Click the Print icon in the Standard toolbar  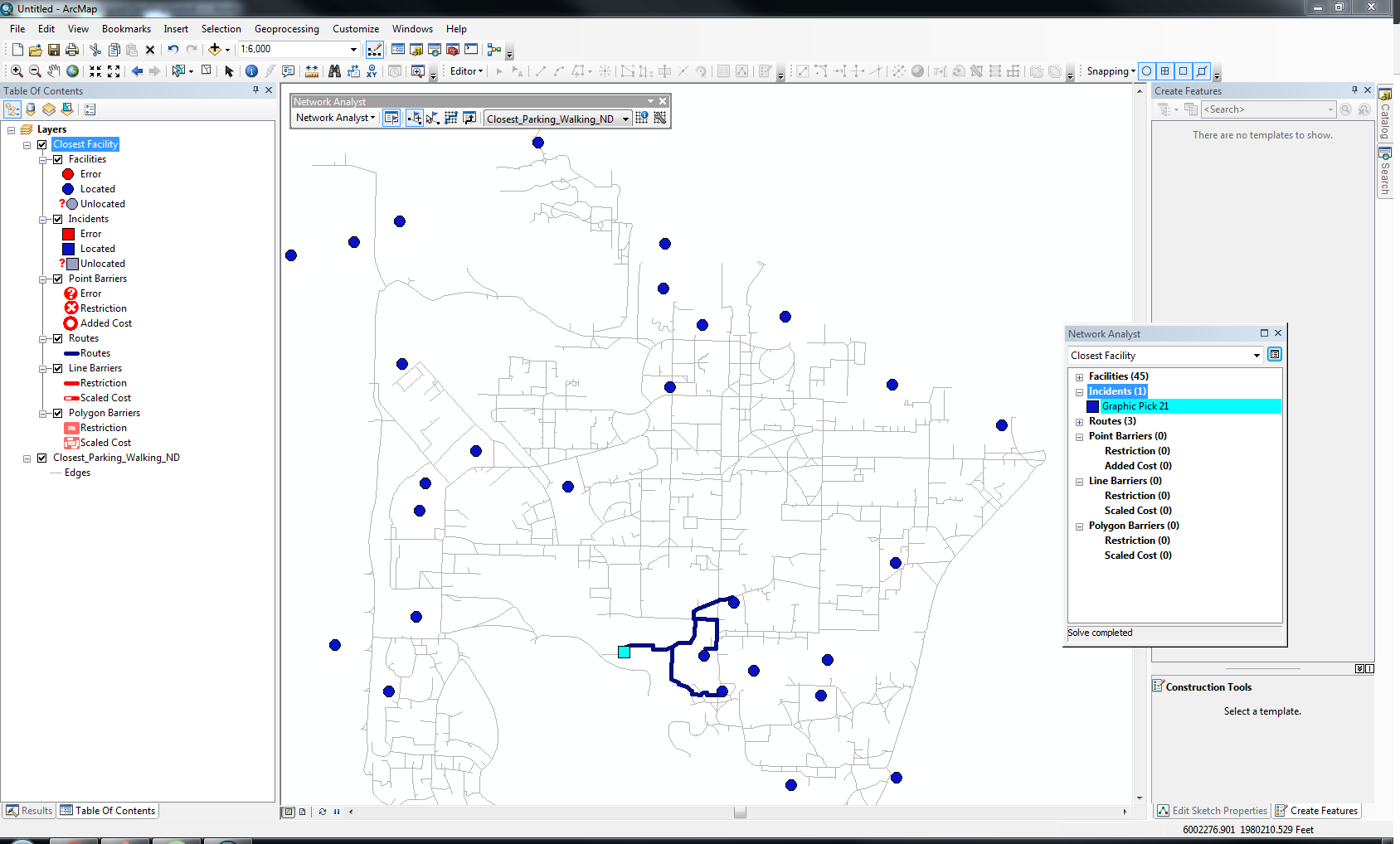click(x=71, y=50)
